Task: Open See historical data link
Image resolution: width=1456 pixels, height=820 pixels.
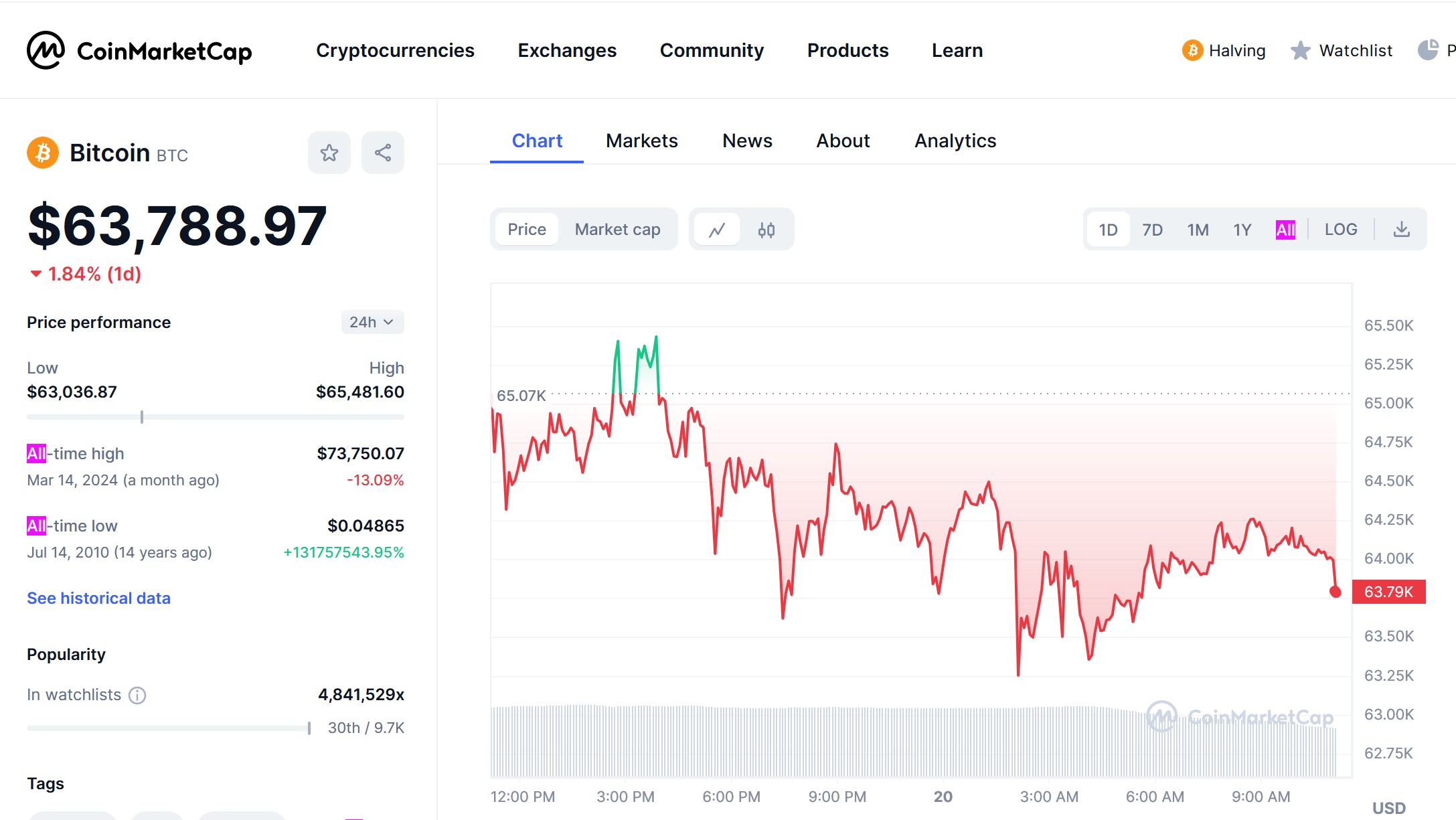Action: [x=98, y=598]
